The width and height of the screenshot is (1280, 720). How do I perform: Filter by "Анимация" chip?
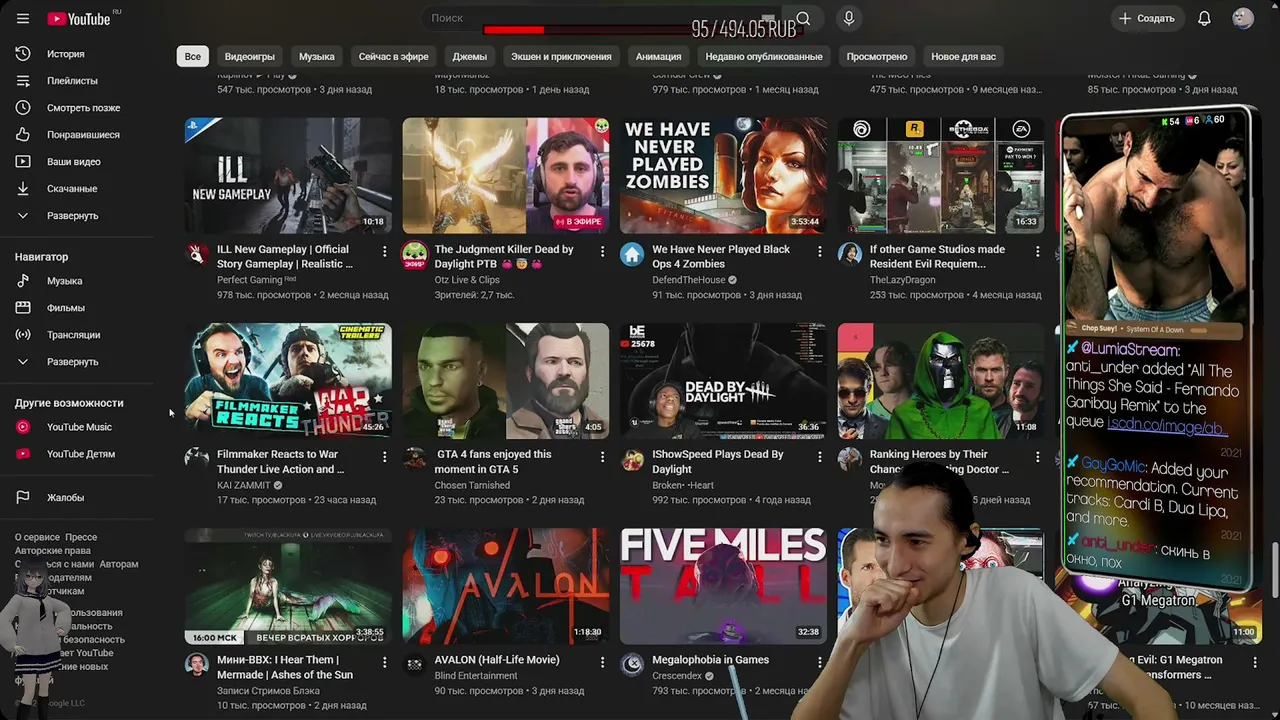click(x=659, y=56)
